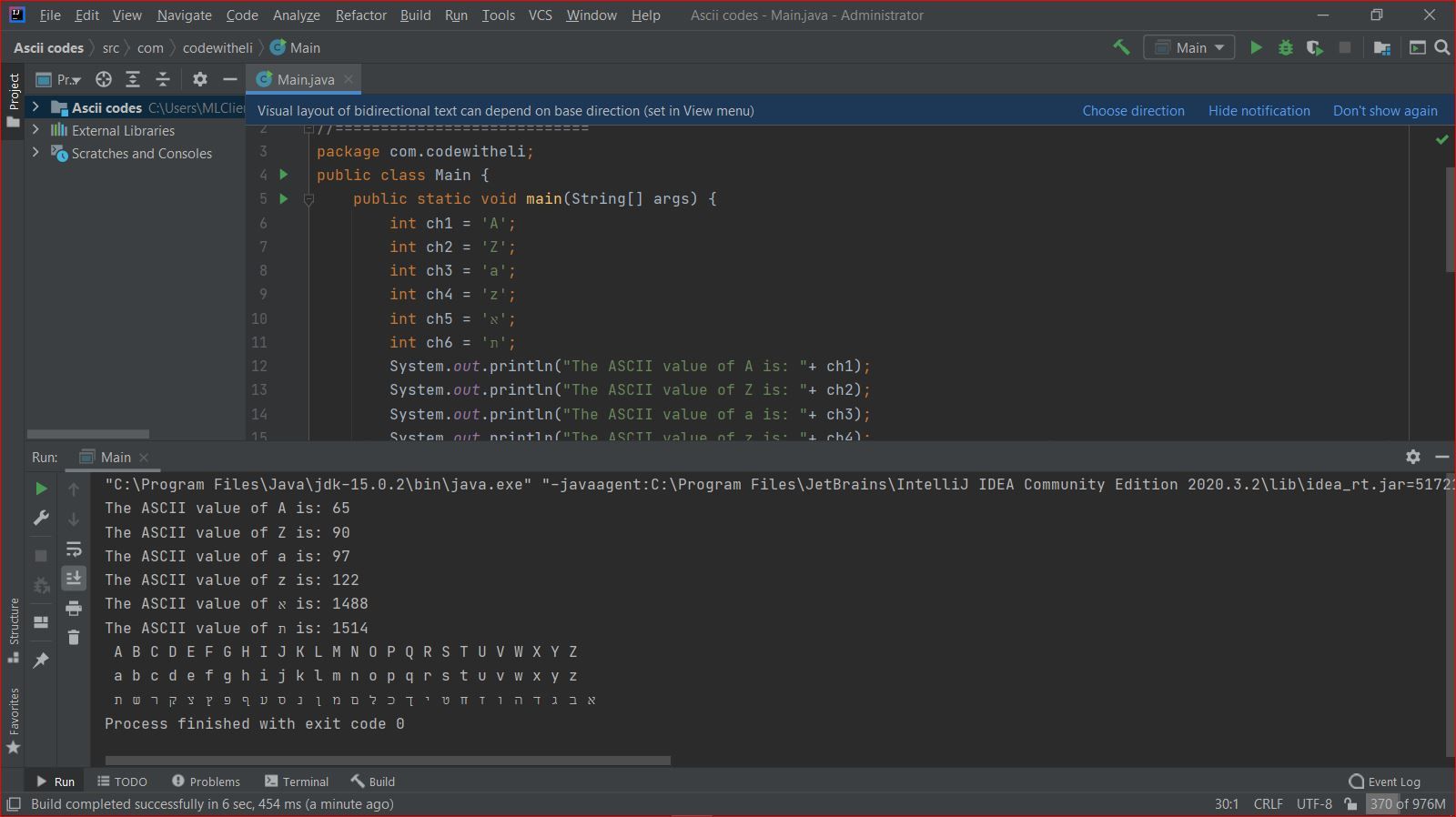Click Choose direction link
This screenshot has height=817, width=1456.
1133,110
